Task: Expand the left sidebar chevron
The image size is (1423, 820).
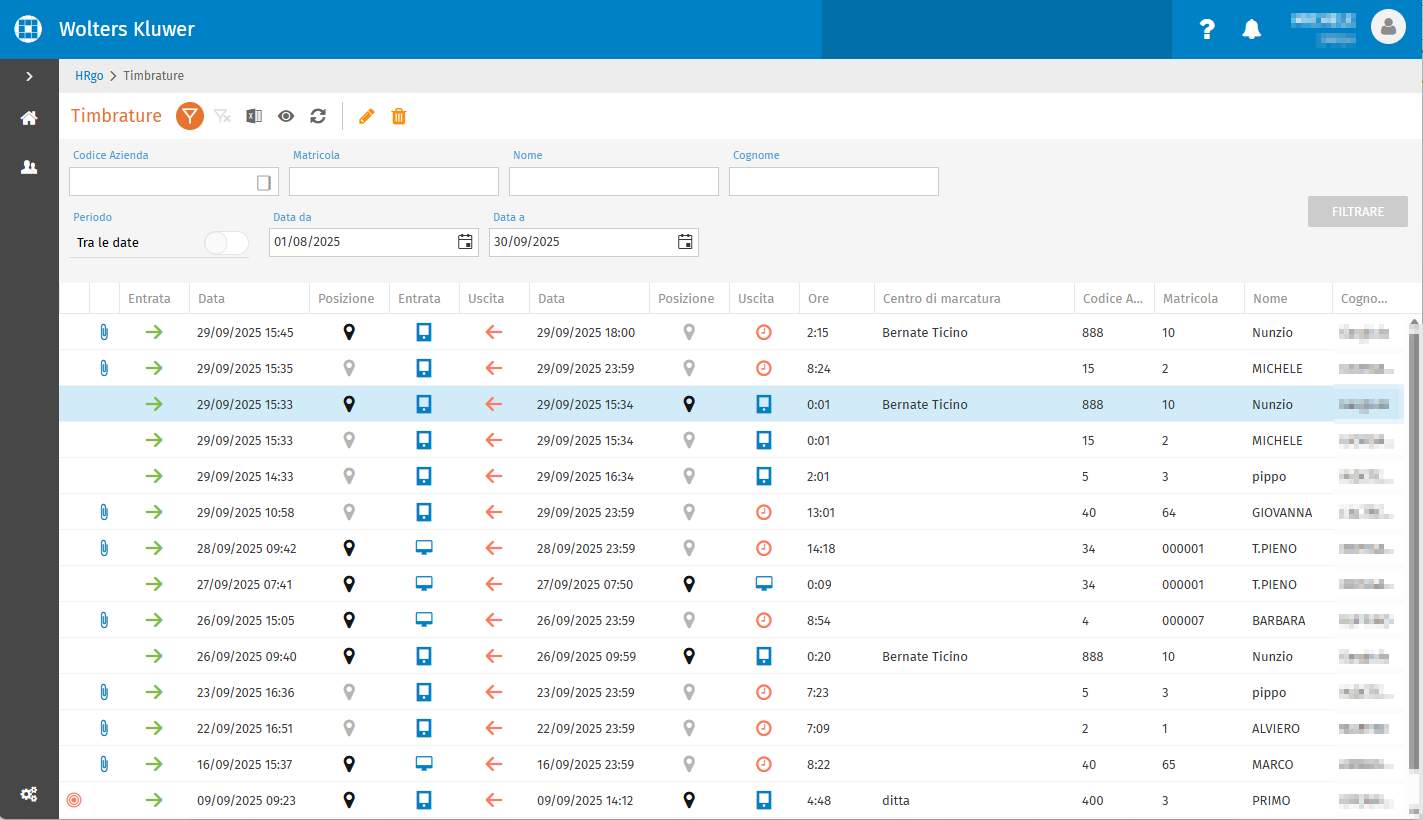Action: point(29,76)
